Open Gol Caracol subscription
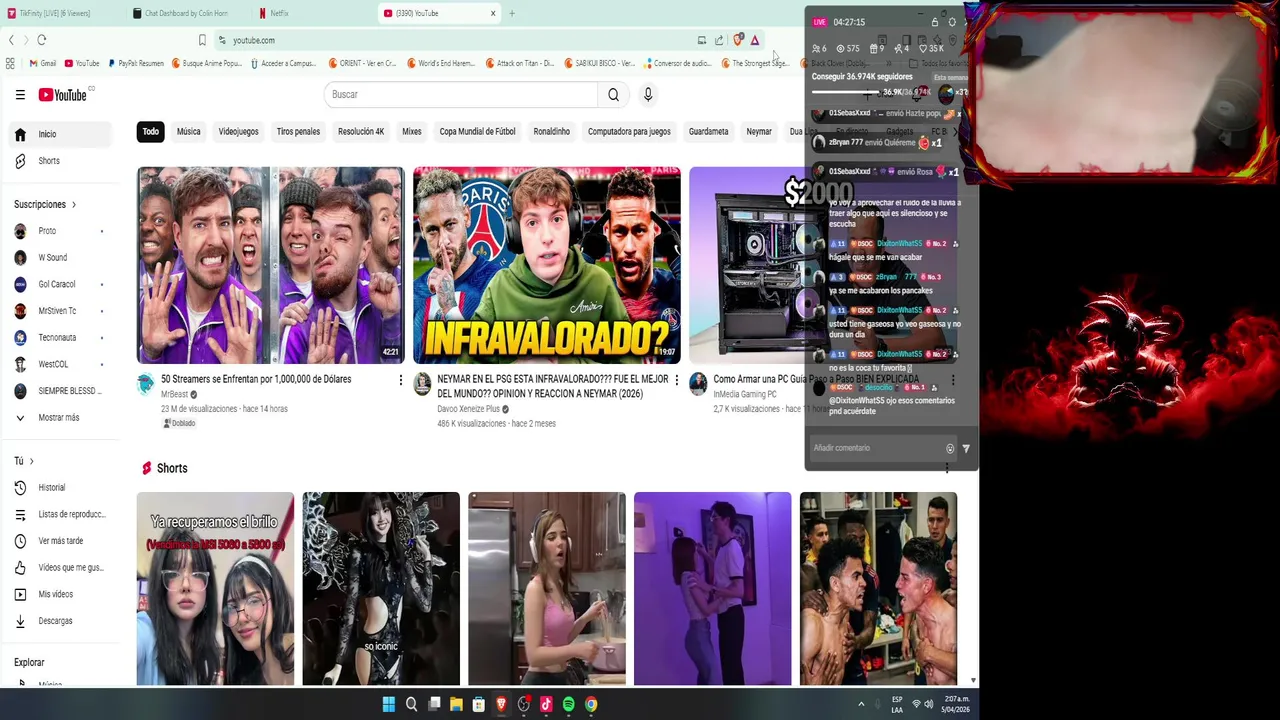Image resolution: width=1280 pixels, height=720 pixels. coord(60,284)
